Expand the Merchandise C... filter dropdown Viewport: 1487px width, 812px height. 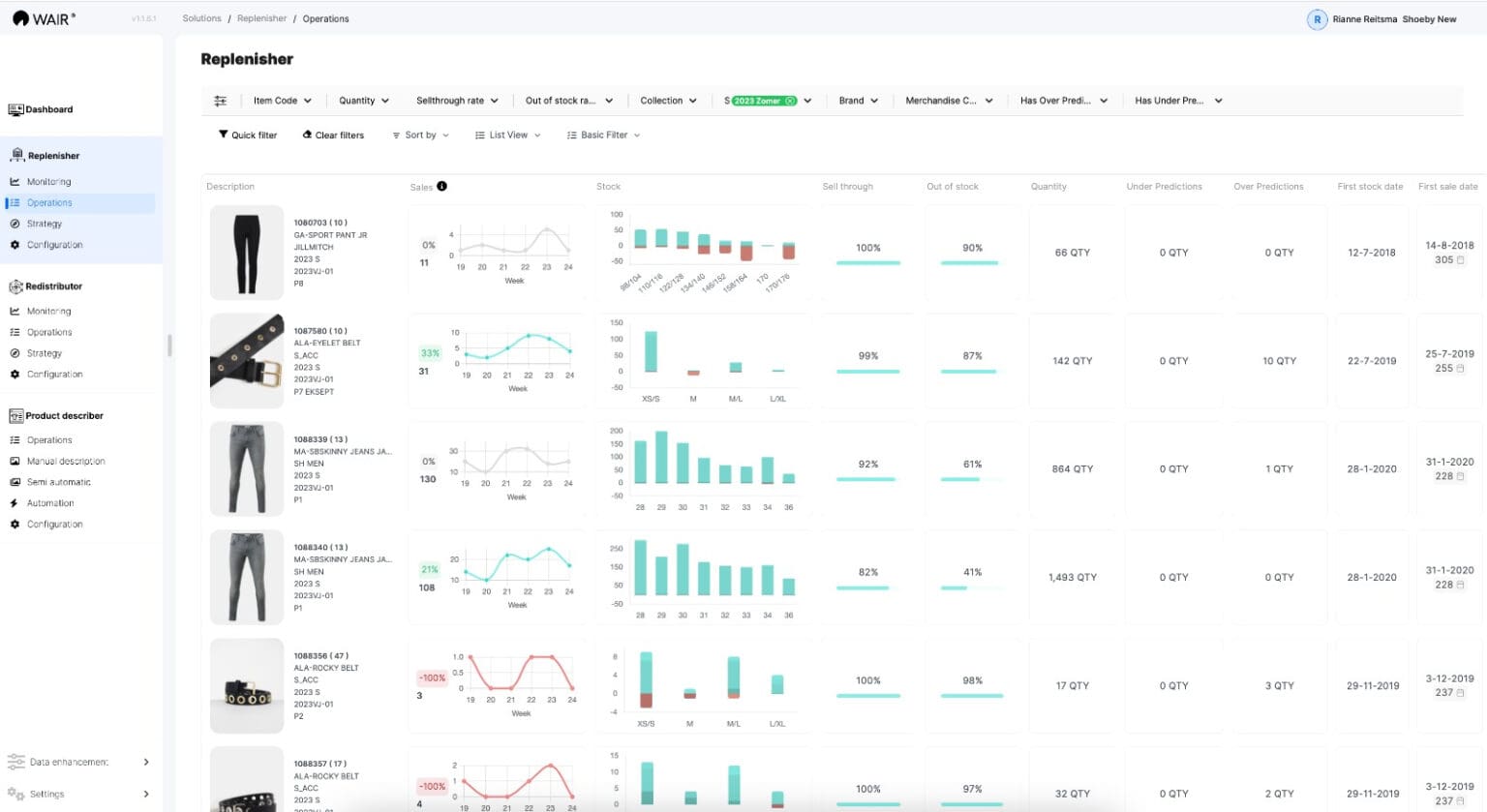[x=949, y=100]
